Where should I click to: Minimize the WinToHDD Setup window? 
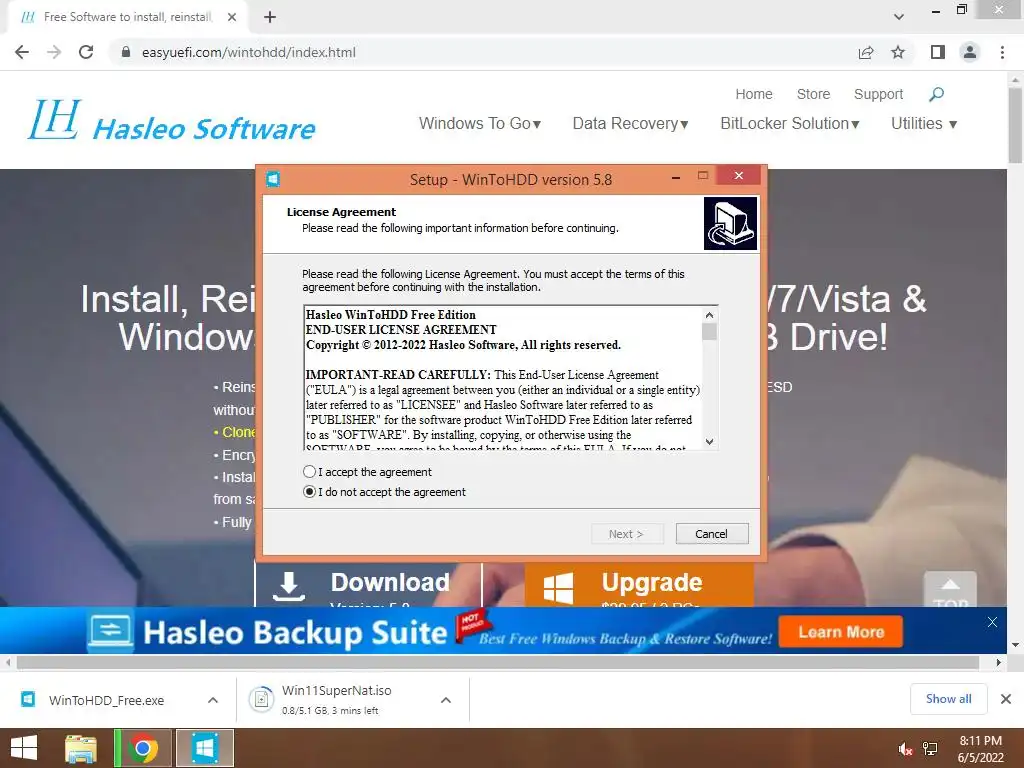[676, 176]
